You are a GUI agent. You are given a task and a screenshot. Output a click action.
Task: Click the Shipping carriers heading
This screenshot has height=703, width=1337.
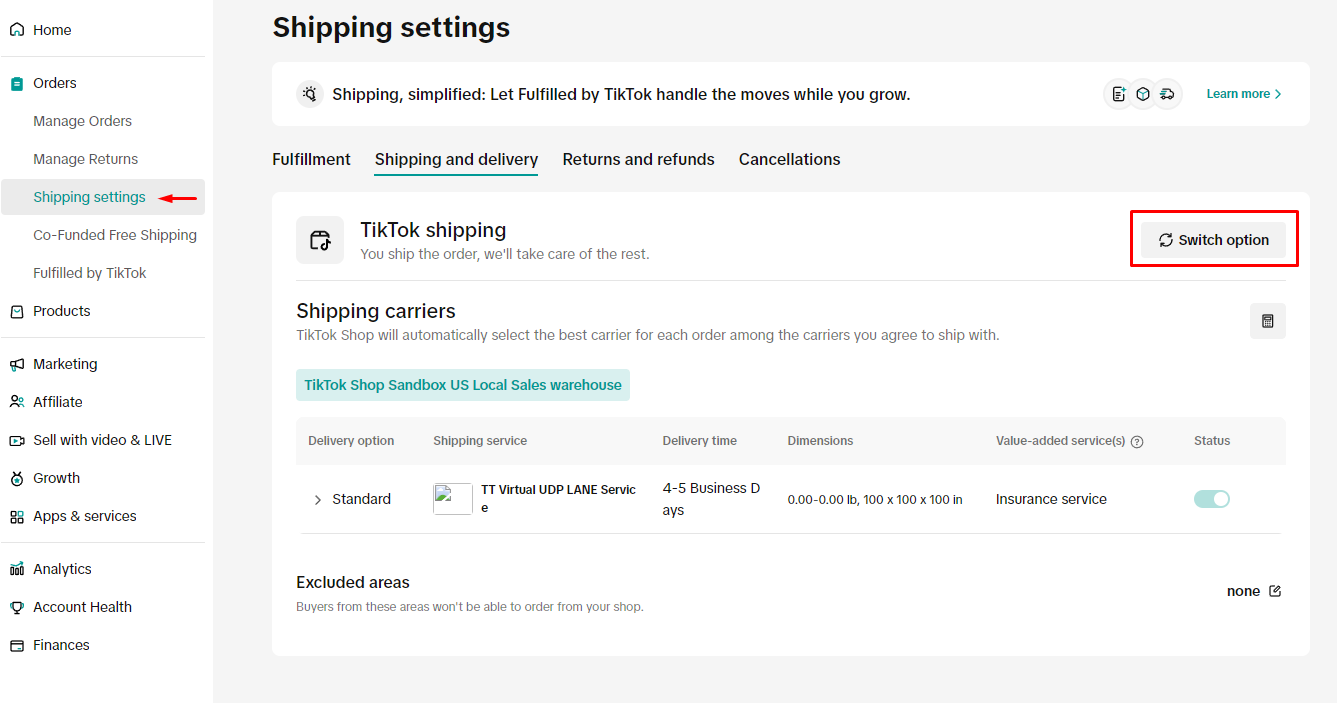tap(376, 310)
